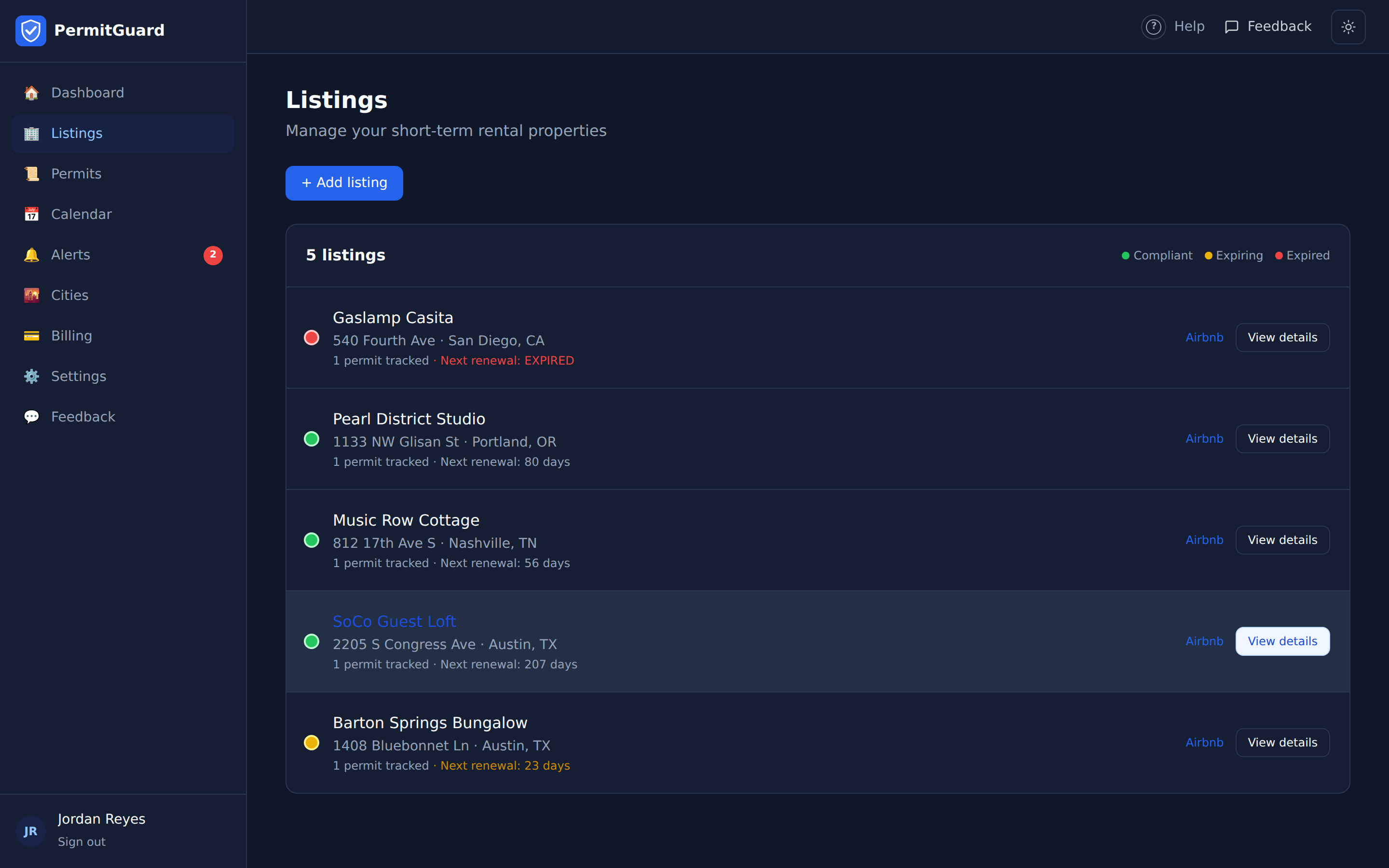Click the Compliant legend label
This screenshot has width=1389, height=868.
(1163, 256)
